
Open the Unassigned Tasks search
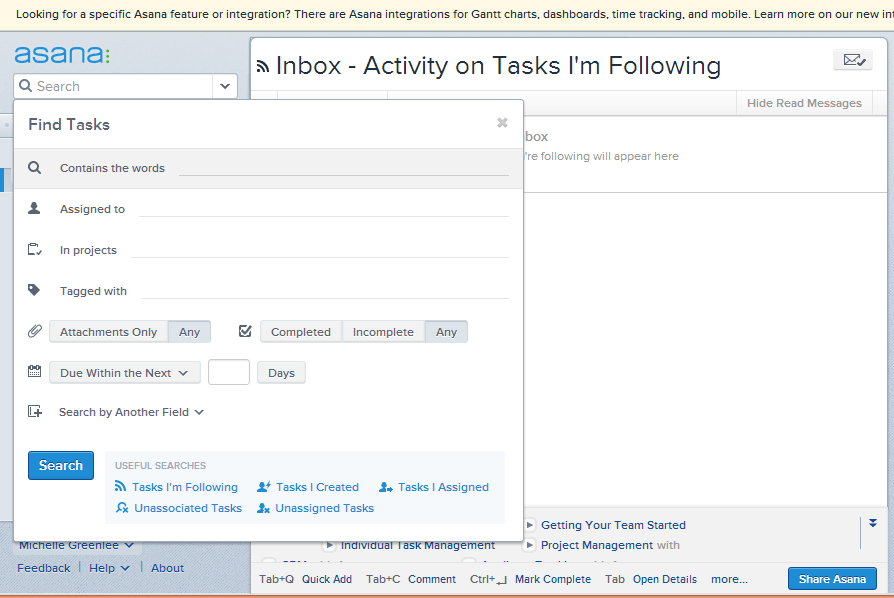[x=324, y=508]
